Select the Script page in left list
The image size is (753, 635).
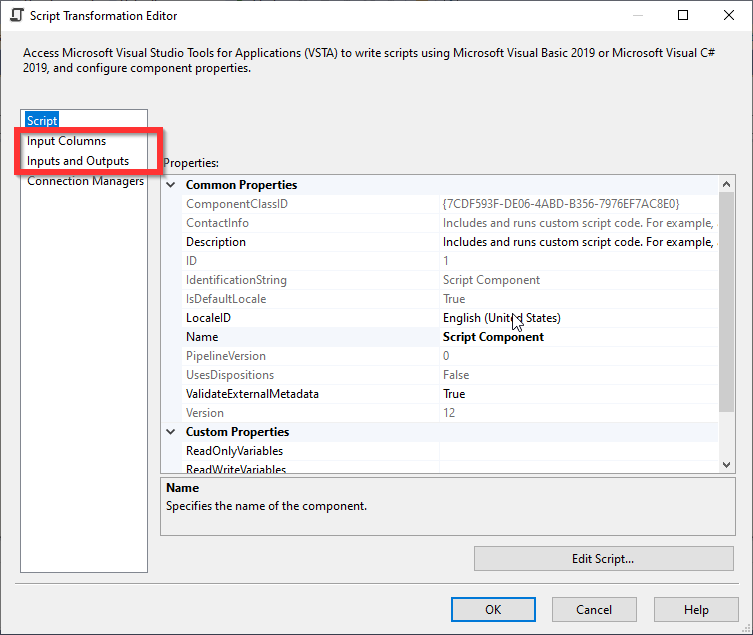pos(42,121)
